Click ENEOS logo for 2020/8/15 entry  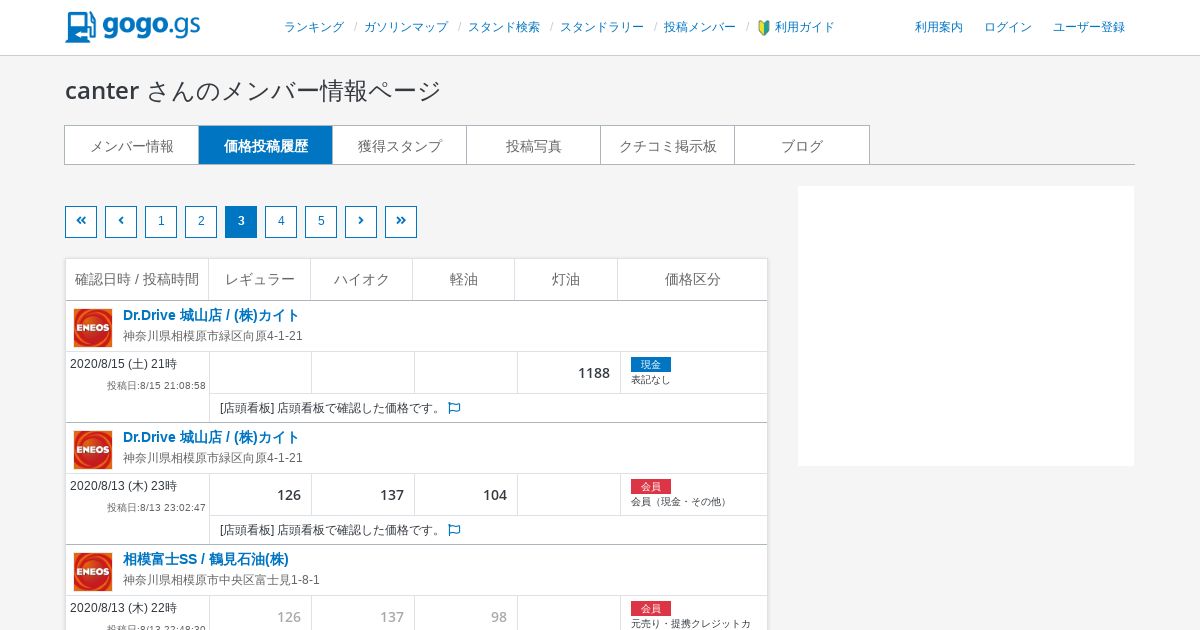pos(93,328)
